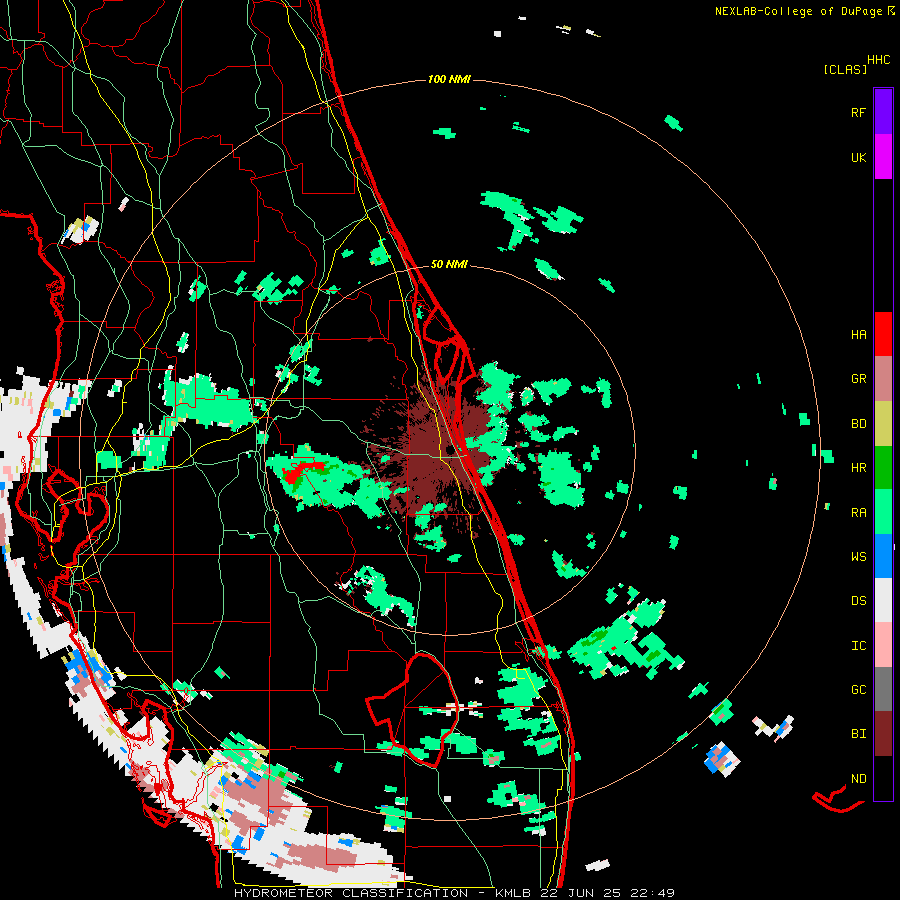The width and height of the screenshot is (900, 900).
Task: Click the UK magenta legend swatch
Action: tap(883, 157)
